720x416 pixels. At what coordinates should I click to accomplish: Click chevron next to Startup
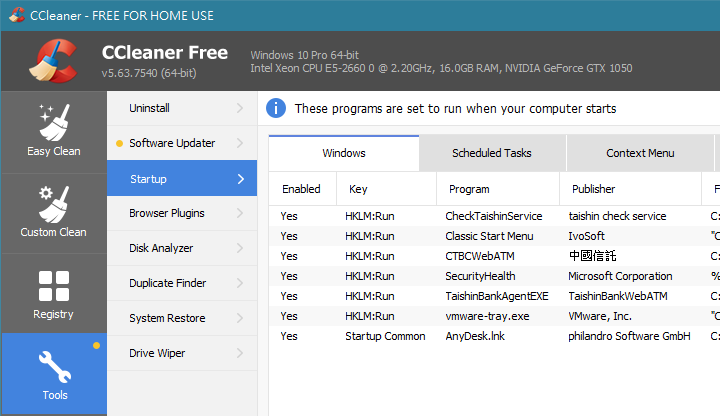pos(241,179)
